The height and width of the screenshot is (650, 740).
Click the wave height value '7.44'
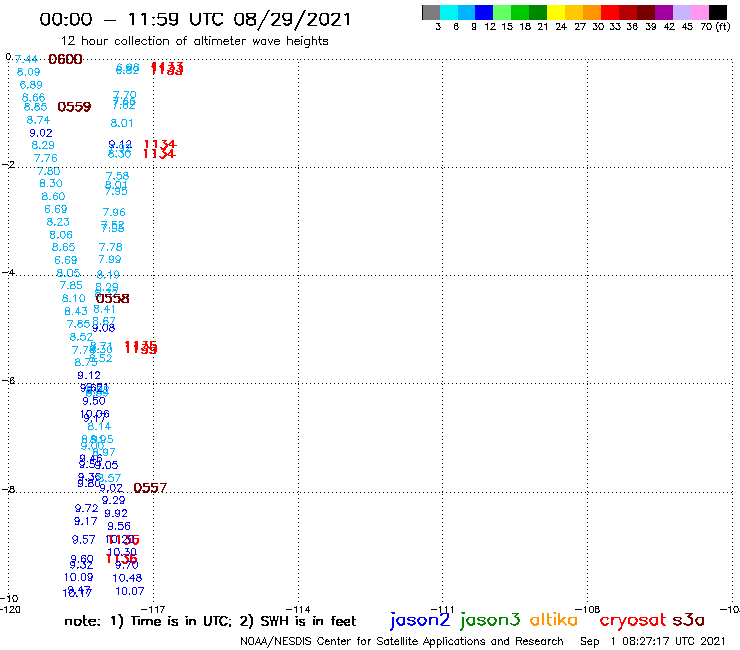tap(26, 59)
